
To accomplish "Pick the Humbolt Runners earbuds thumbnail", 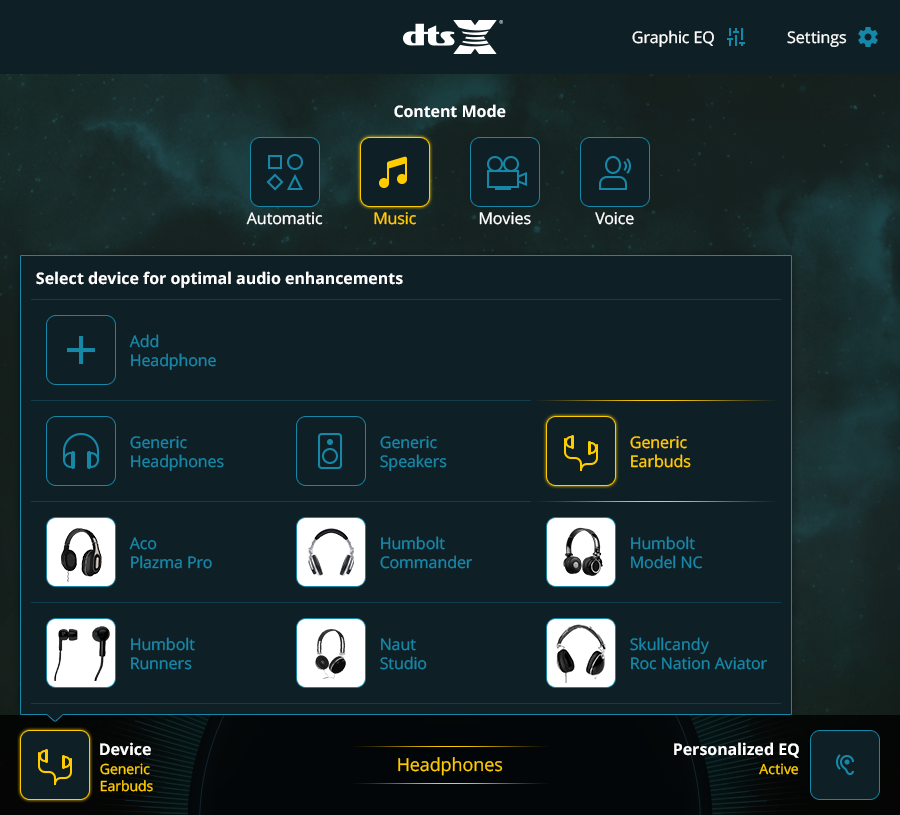I will point(81,653).
